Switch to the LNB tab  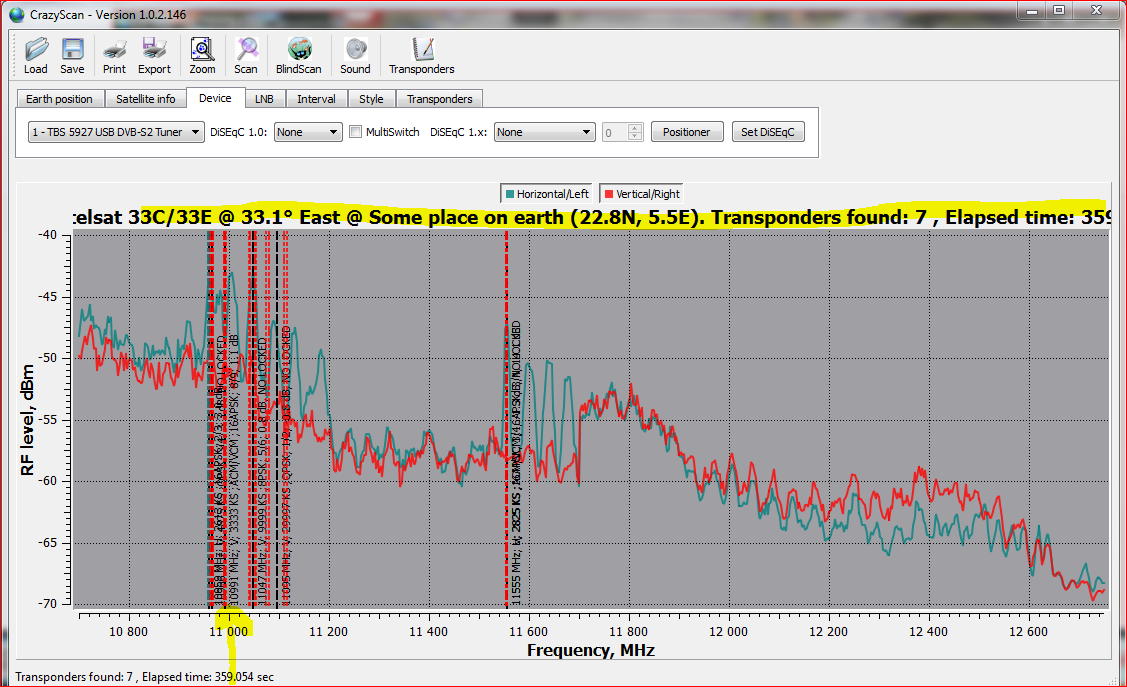coord(264,99)
